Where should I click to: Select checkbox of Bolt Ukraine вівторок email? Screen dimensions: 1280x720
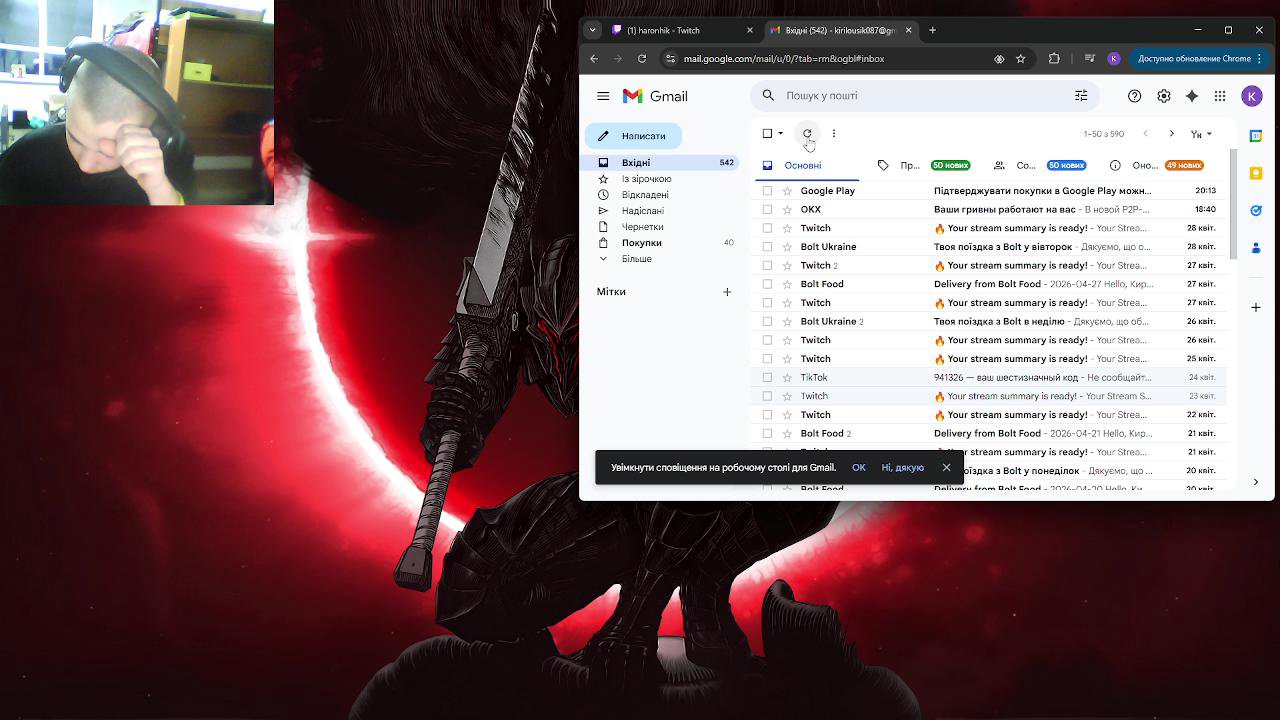pyautogui.click(x=767, y=246)
